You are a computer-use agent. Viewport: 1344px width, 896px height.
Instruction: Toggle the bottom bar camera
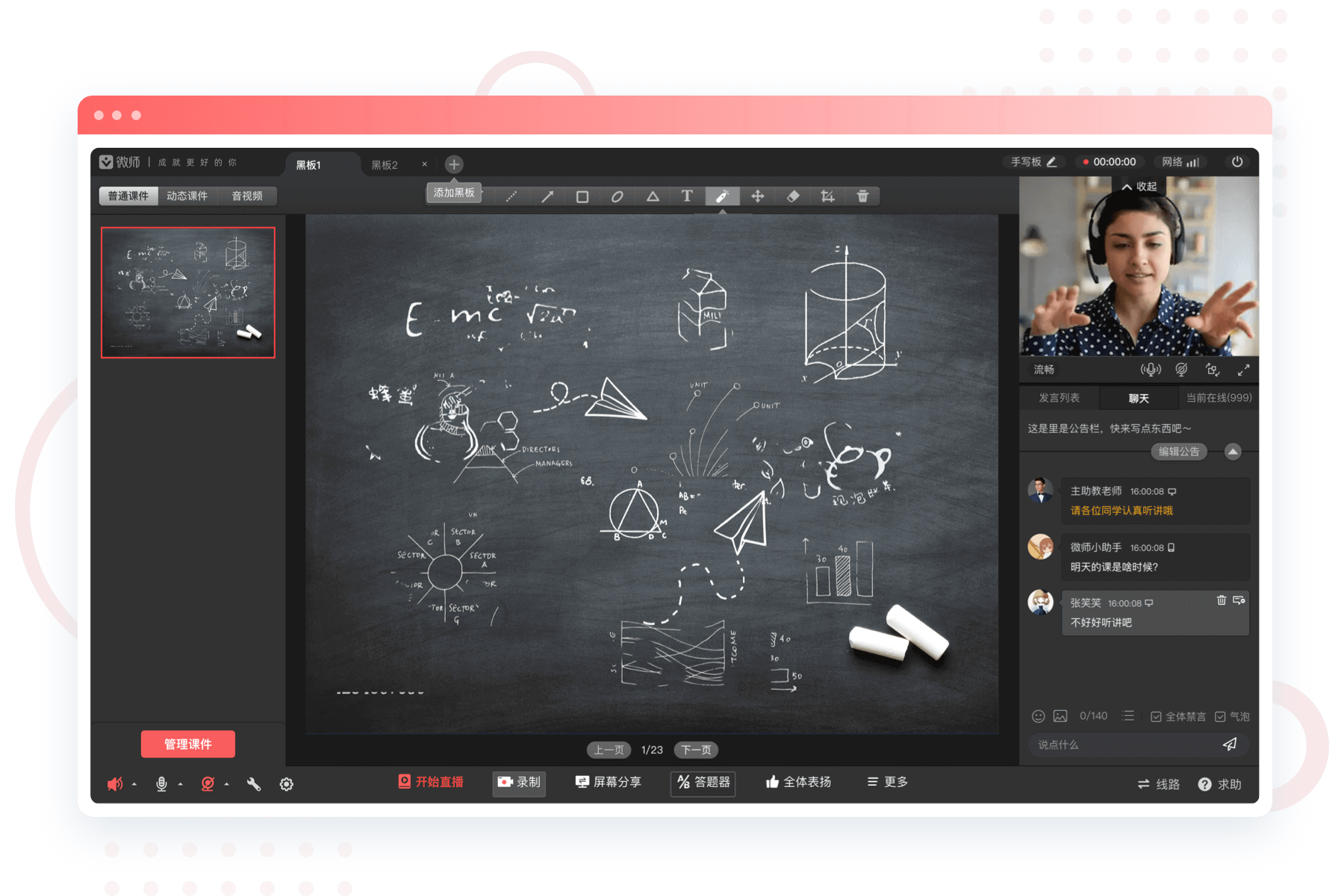pyautogui.click(x=208, y=784)
